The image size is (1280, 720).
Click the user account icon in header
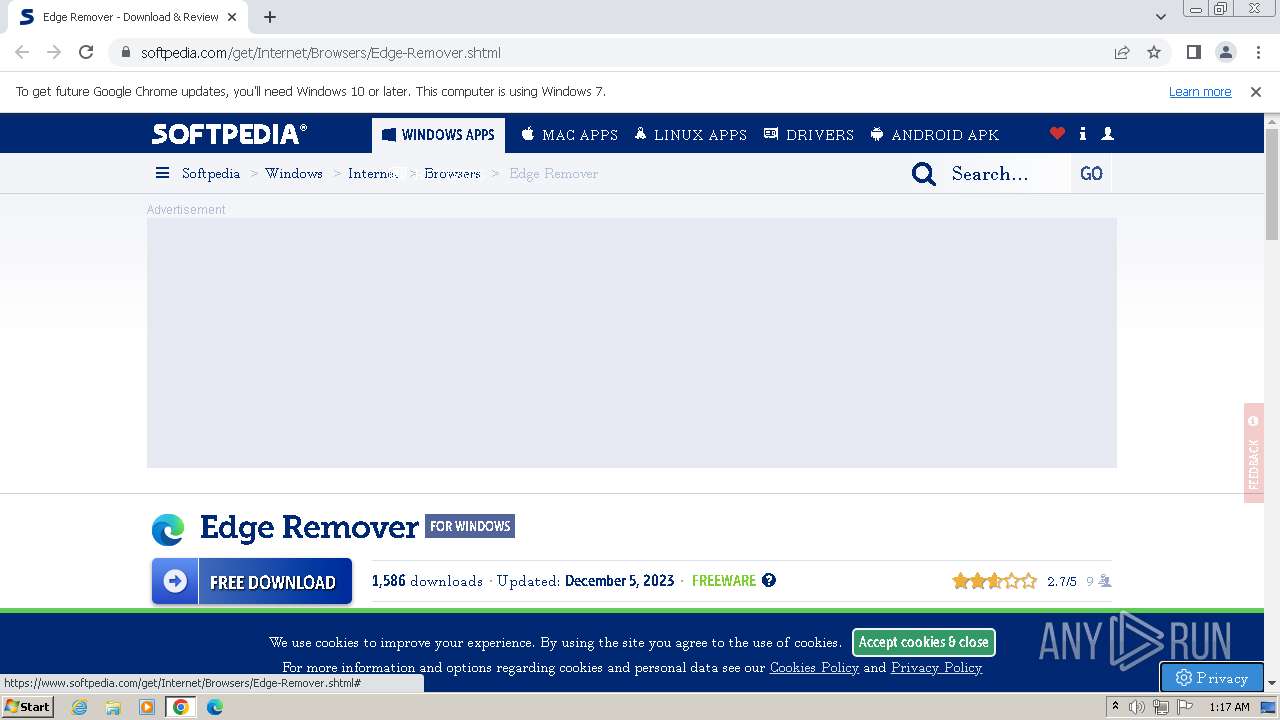coord(1108,134)
